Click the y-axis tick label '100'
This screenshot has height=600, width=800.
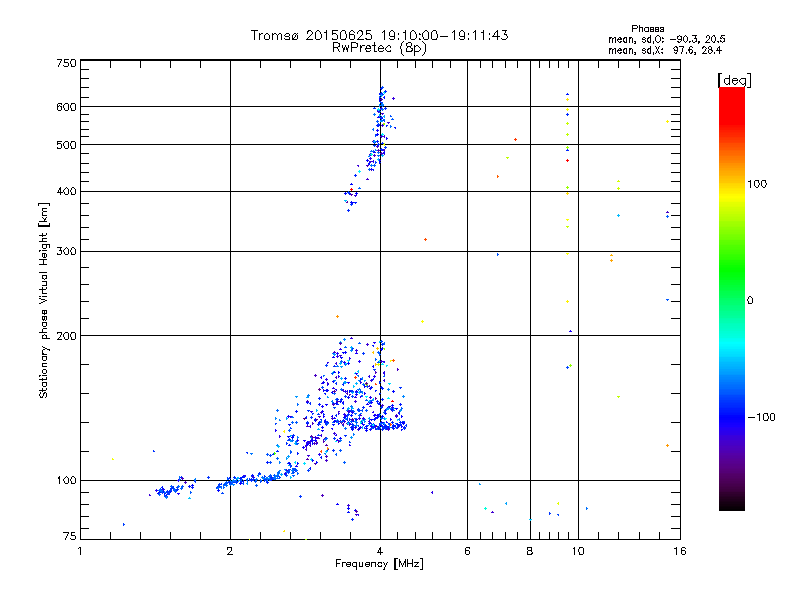pyautogui.click(x=66, y=481)
